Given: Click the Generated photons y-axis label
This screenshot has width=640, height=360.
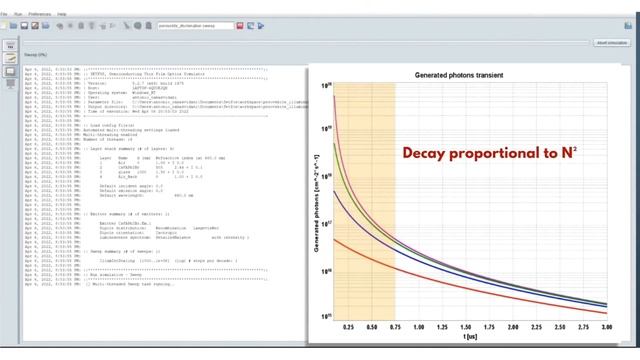Looking at the screenshot, I should (316, 203).
